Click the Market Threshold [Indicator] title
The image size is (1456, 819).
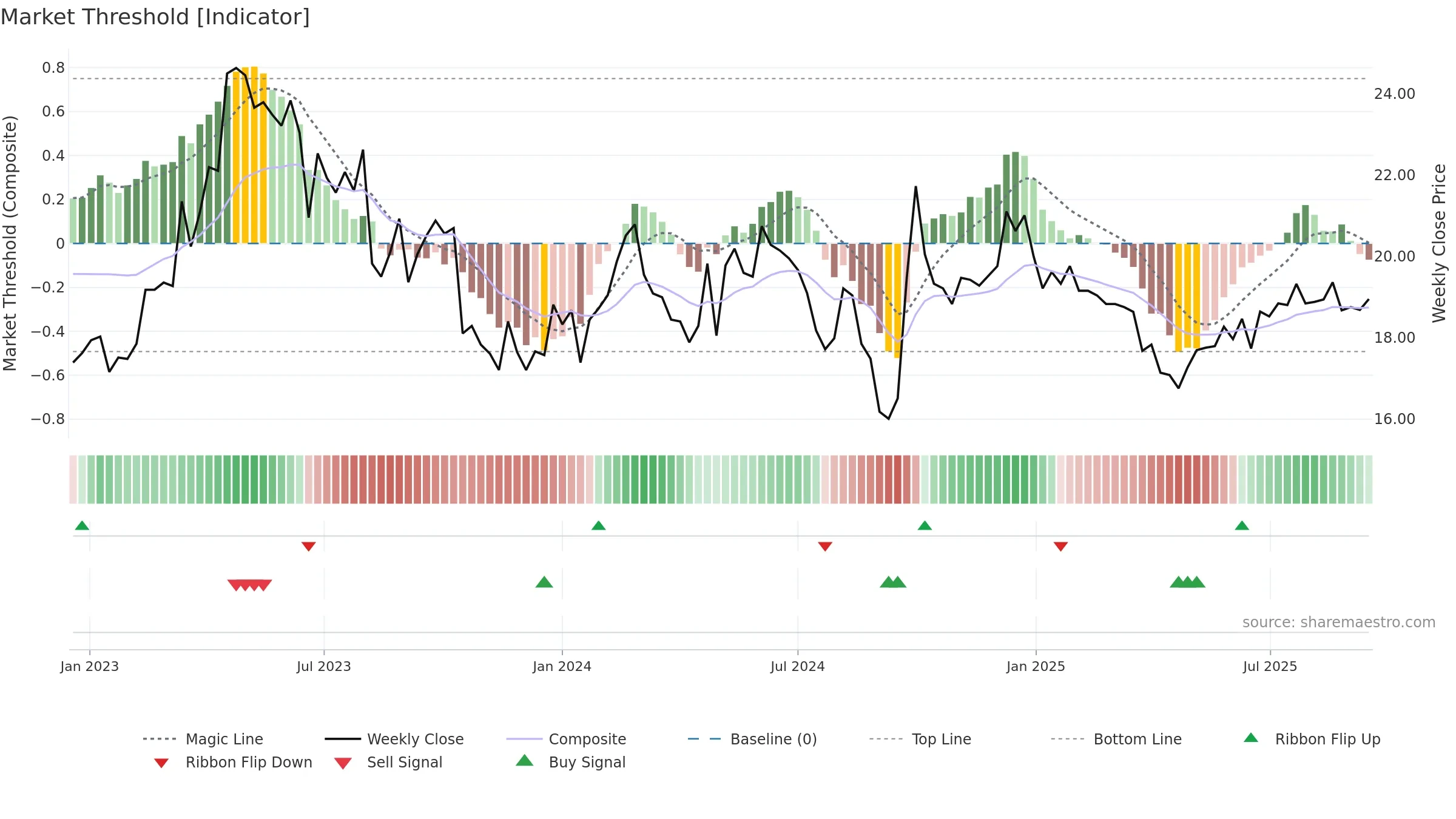pyautogui.click(x=155, y=17)
